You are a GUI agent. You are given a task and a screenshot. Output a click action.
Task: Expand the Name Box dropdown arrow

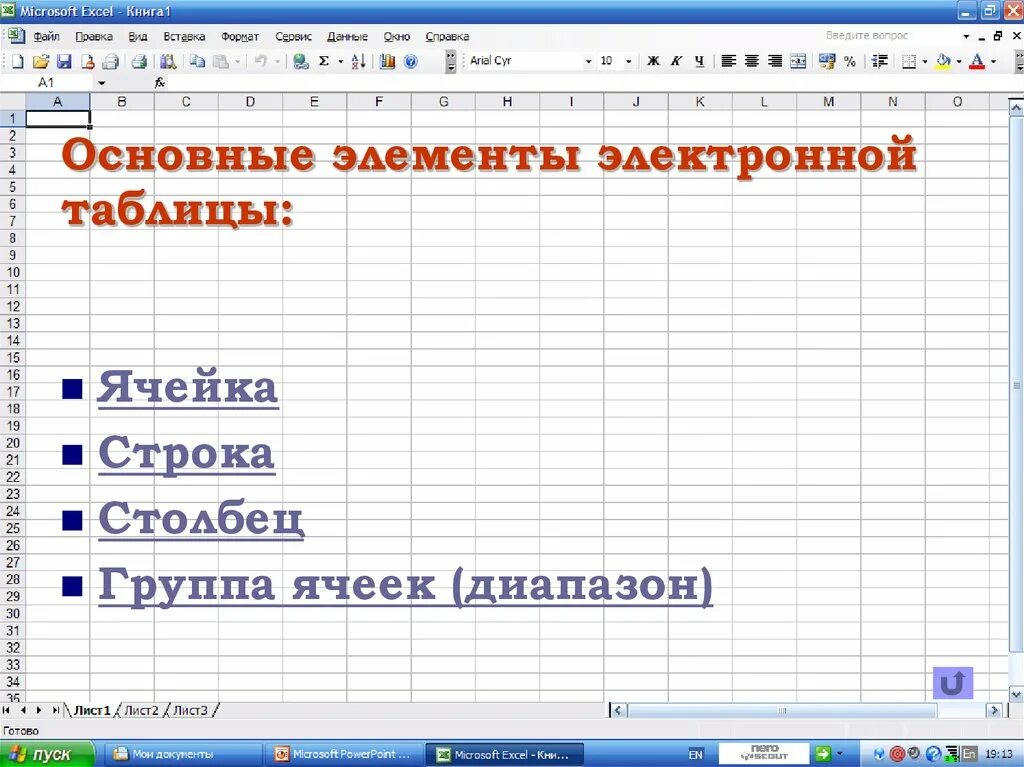101,83
